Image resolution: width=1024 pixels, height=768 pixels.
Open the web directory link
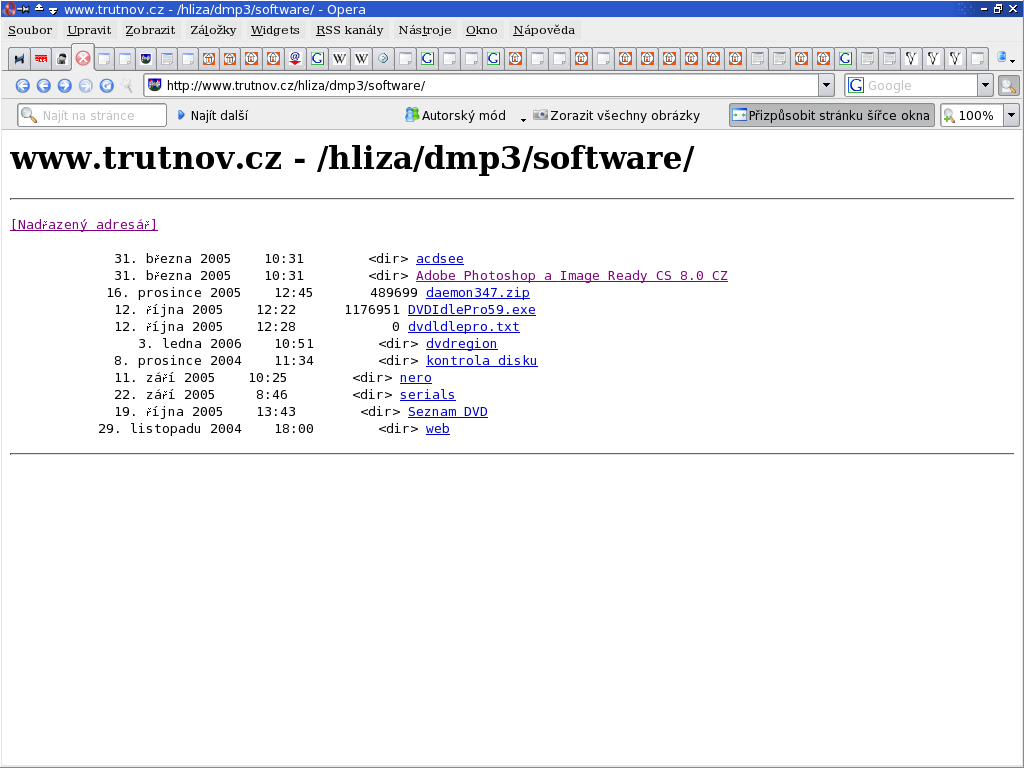(438, 428)
